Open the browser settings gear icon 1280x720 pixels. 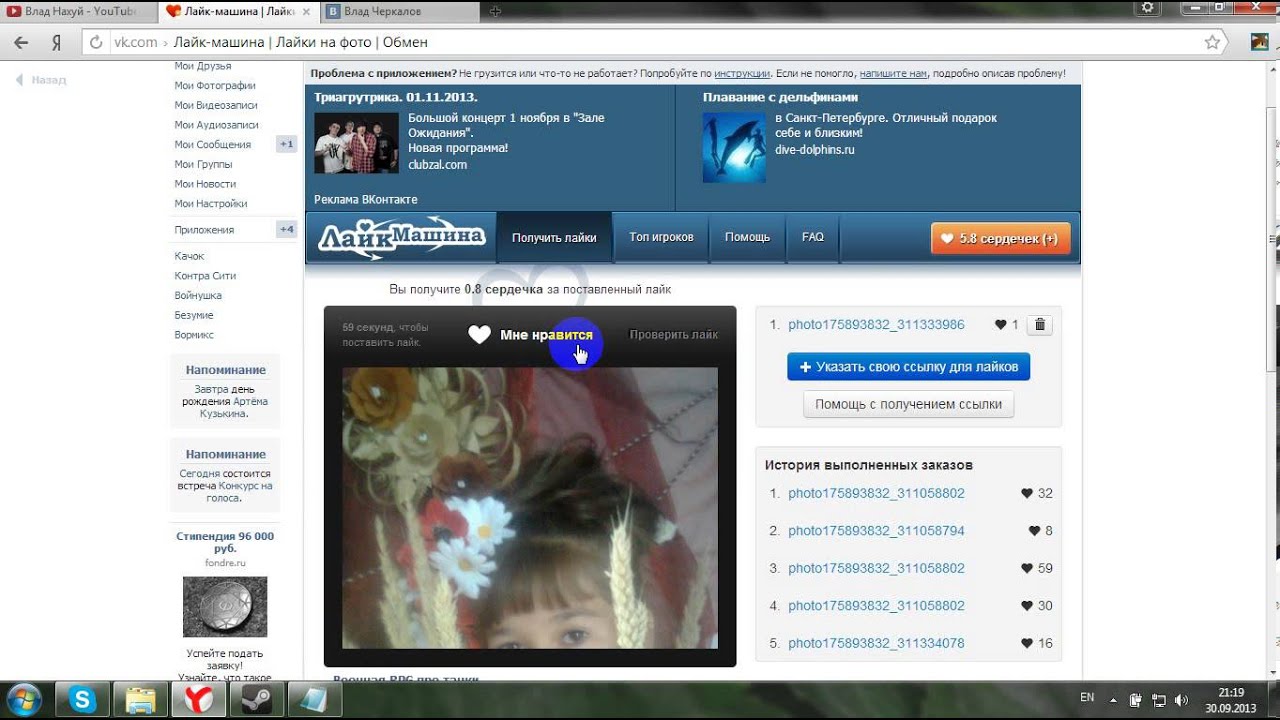(x=1147, y=8)
